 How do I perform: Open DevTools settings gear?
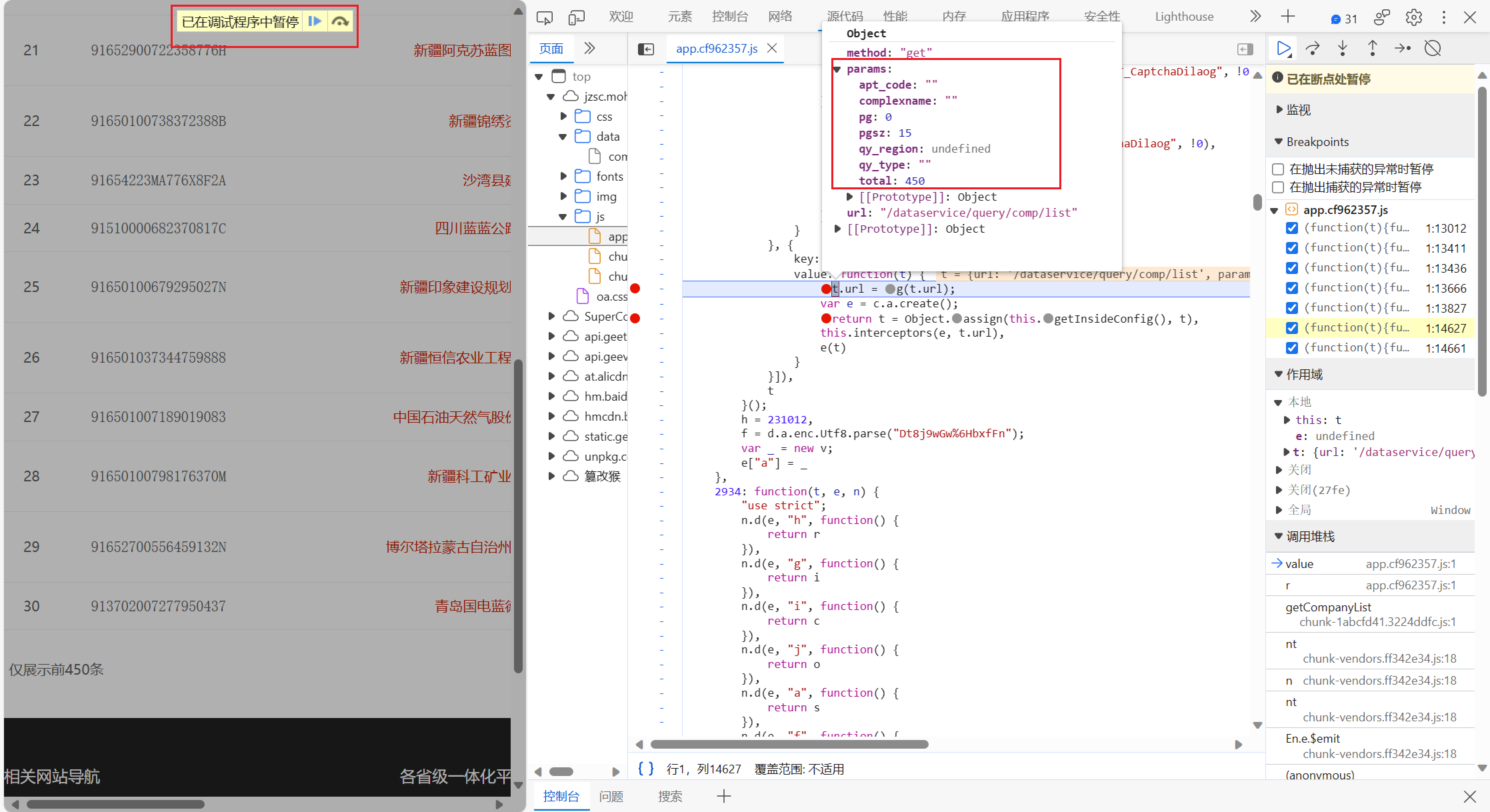[x=1413, y=17]
